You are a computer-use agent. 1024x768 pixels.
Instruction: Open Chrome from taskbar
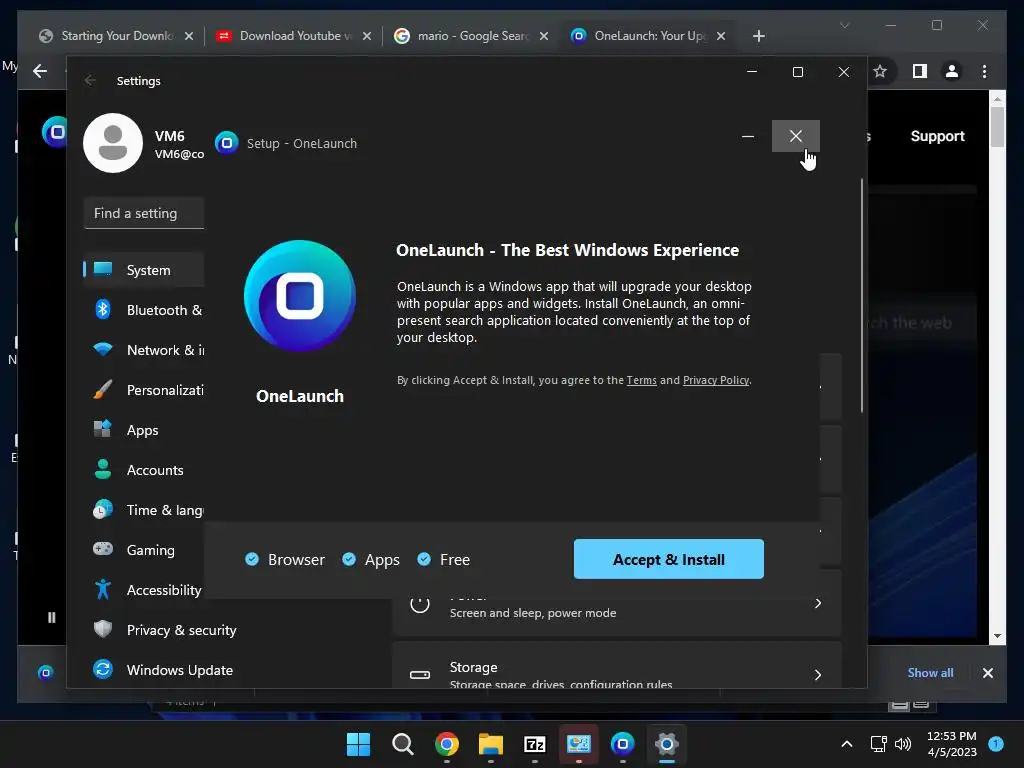pyautogui.click(x=447, y=744)
